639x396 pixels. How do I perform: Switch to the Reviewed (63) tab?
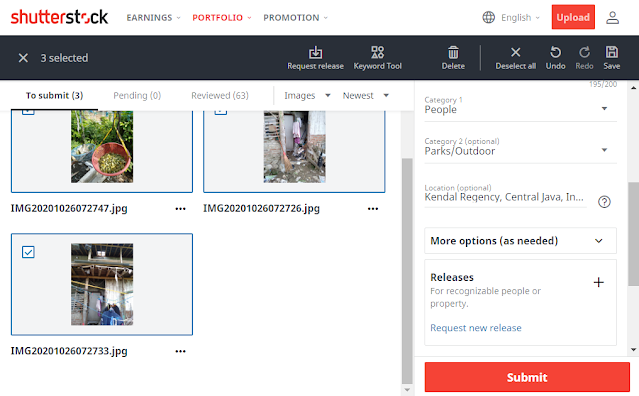click(220, 95)
